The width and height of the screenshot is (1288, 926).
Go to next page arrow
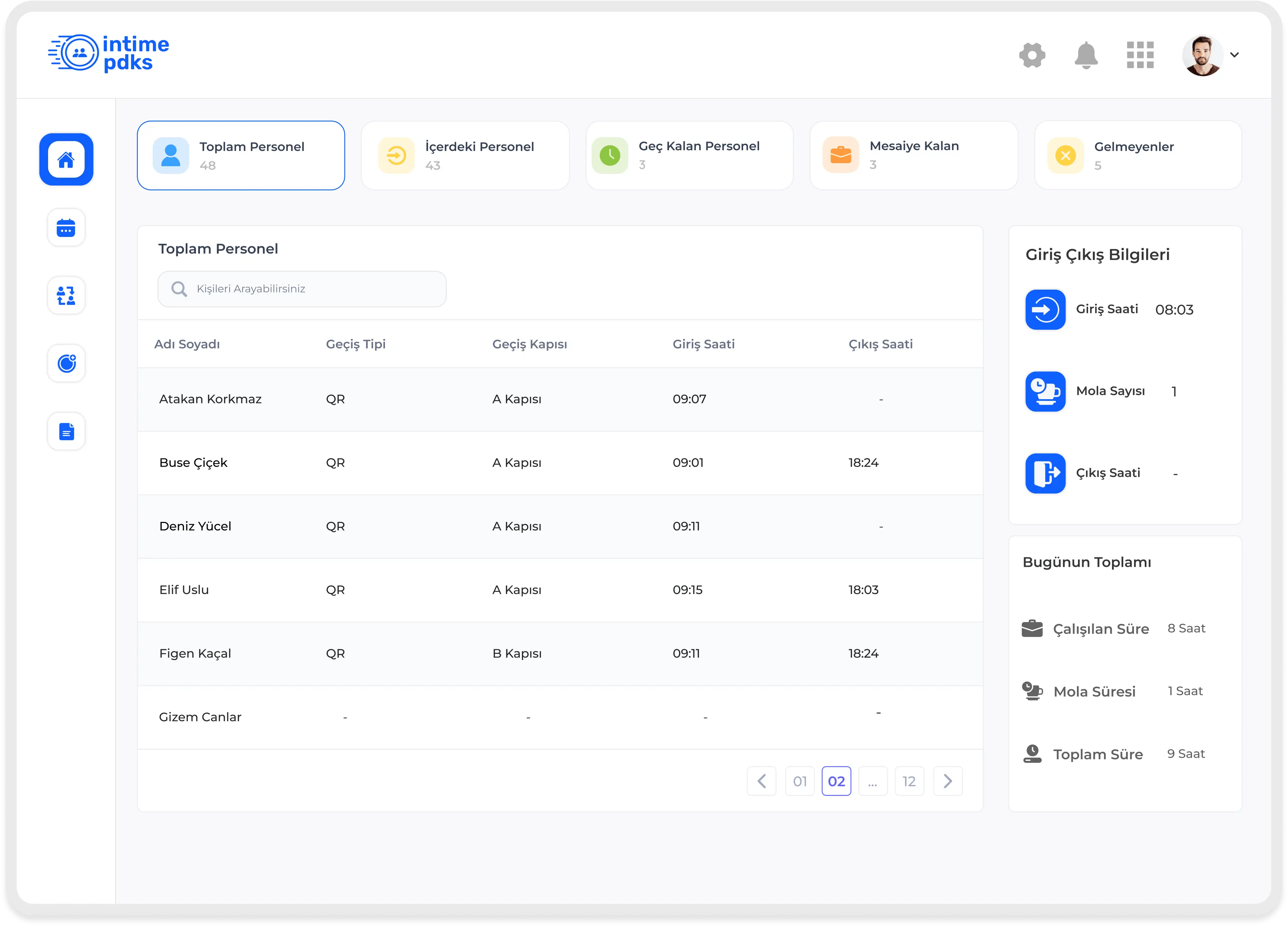pyautogui.click(x=948, y=781)
